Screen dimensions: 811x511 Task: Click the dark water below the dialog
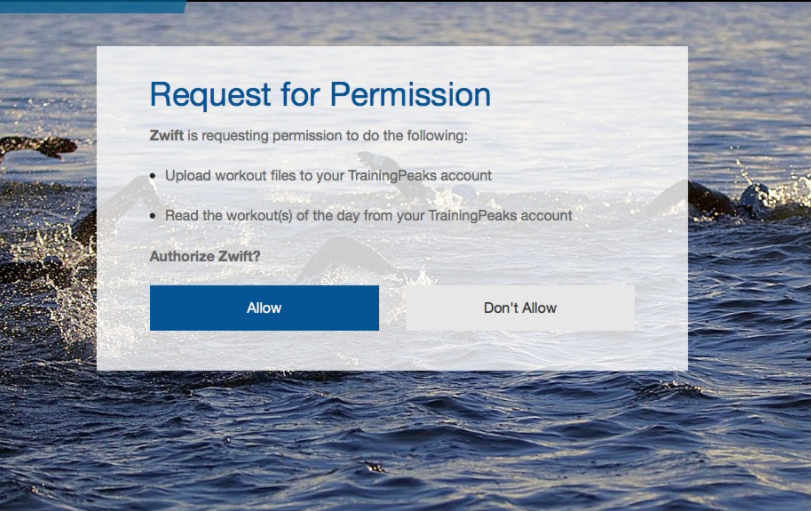(x=406, y=440)
